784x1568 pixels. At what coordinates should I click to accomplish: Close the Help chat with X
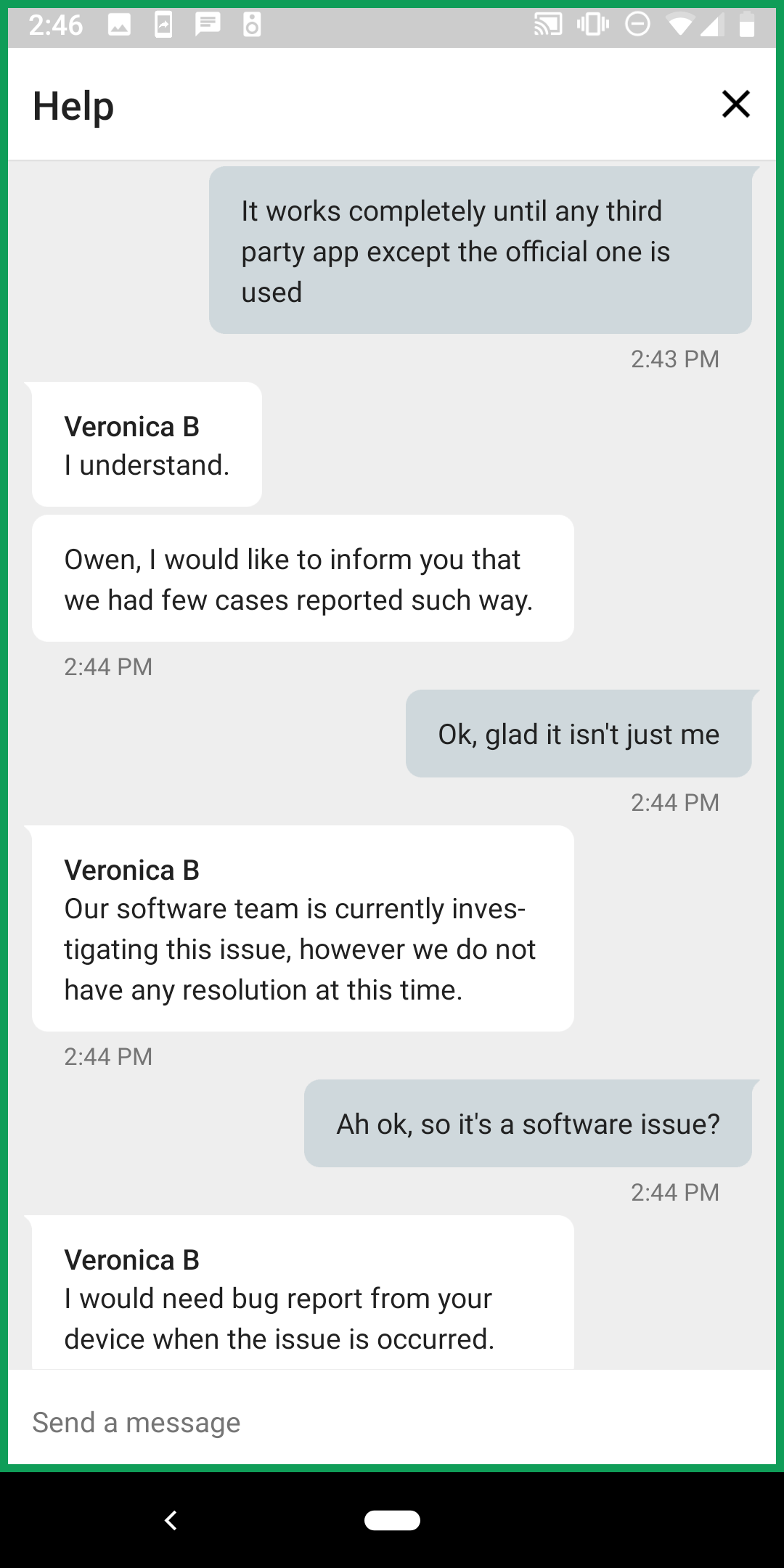[735, 105]
